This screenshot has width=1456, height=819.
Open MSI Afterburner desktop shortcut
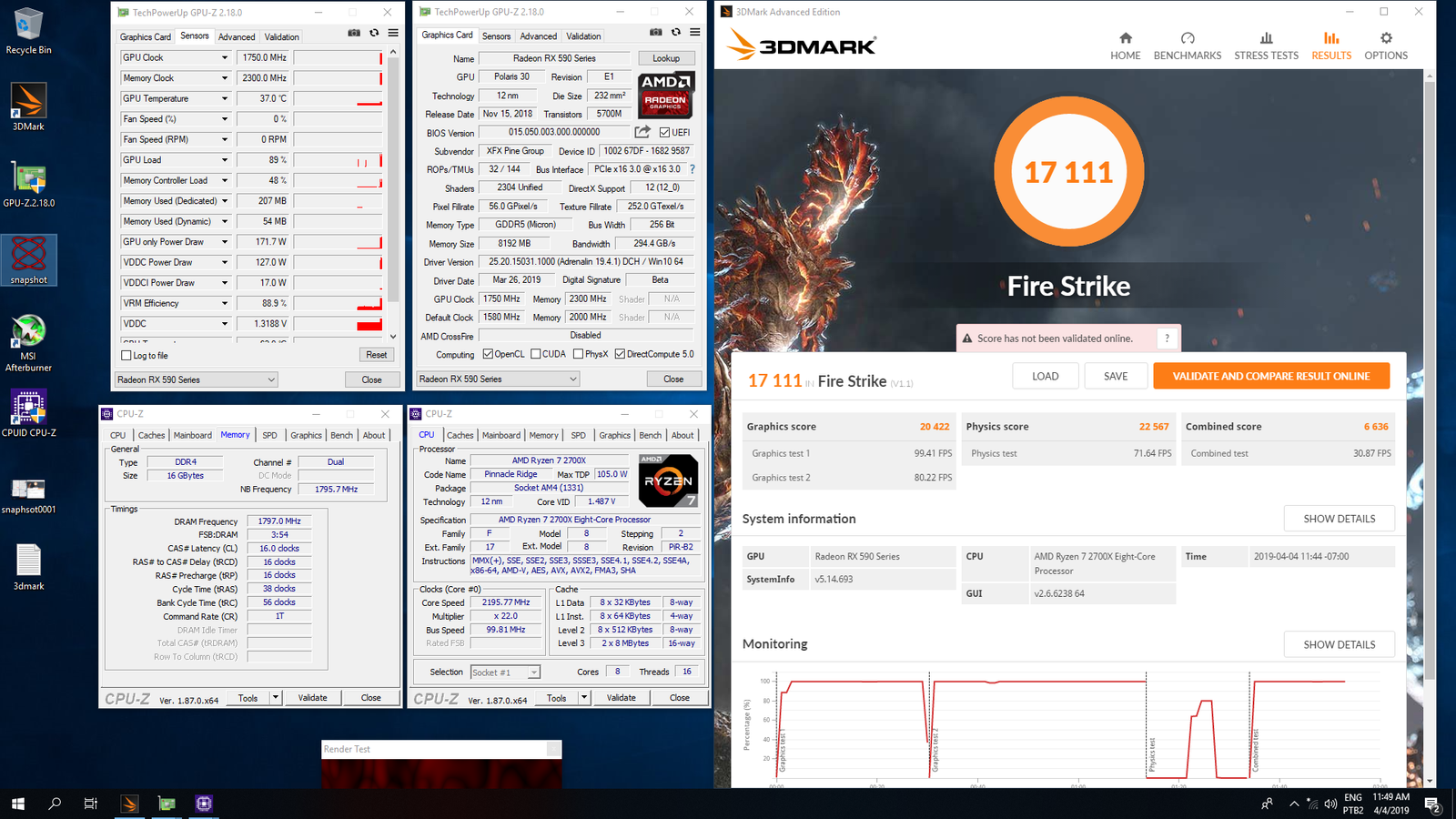click(x=28, y=342)
